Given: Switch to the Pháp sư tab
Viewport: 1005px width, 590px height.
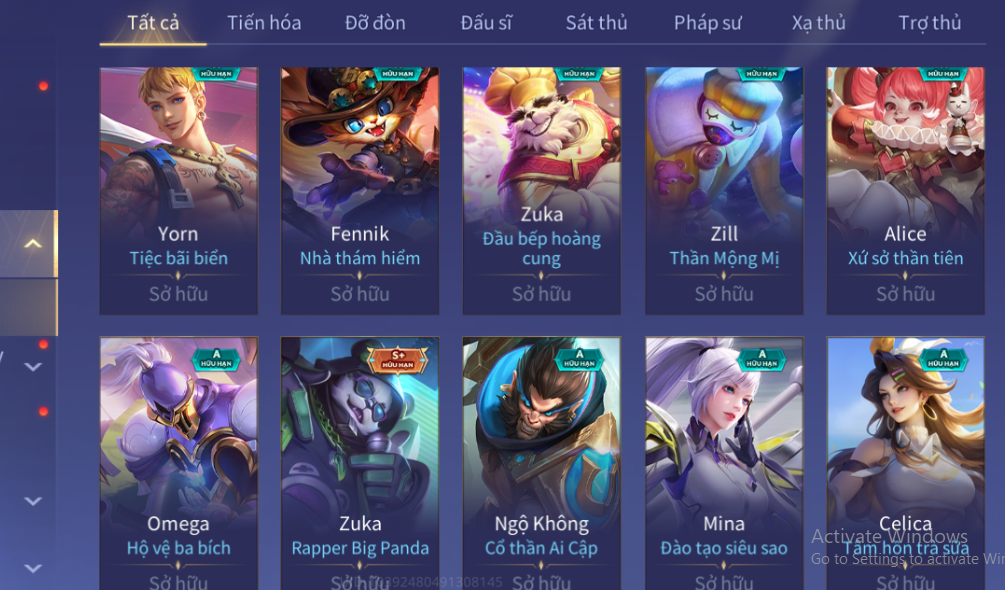Looking at the screenshot, I should tap(708, 23).
